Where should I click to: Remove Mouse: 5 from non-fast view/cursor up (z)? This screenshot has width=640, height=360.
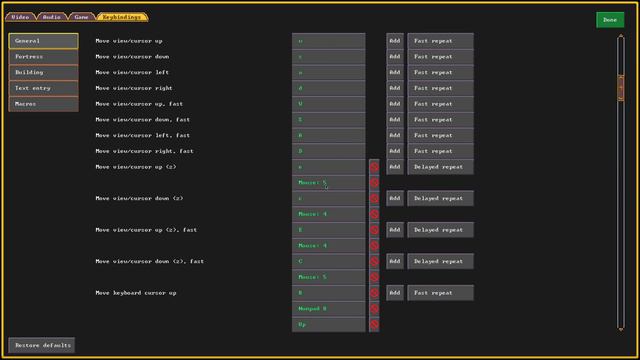click(374, 182)
